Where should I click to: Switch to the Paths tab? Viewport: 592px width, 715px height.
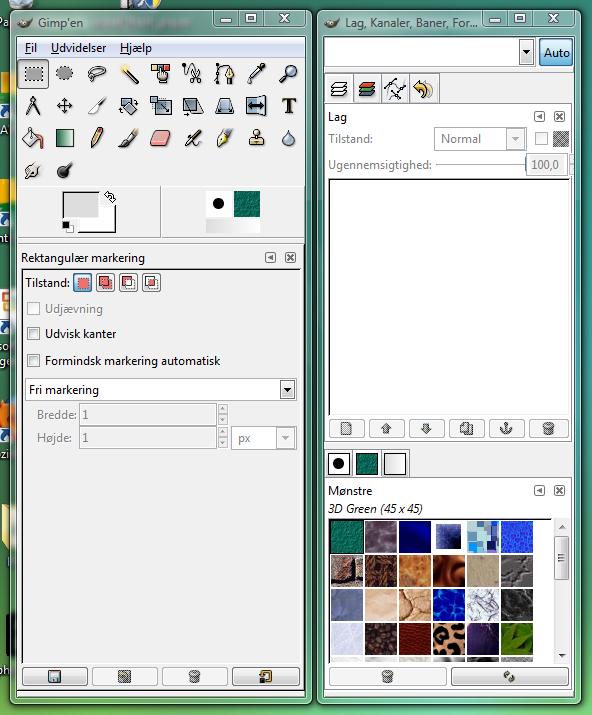[x=395, y=88]
